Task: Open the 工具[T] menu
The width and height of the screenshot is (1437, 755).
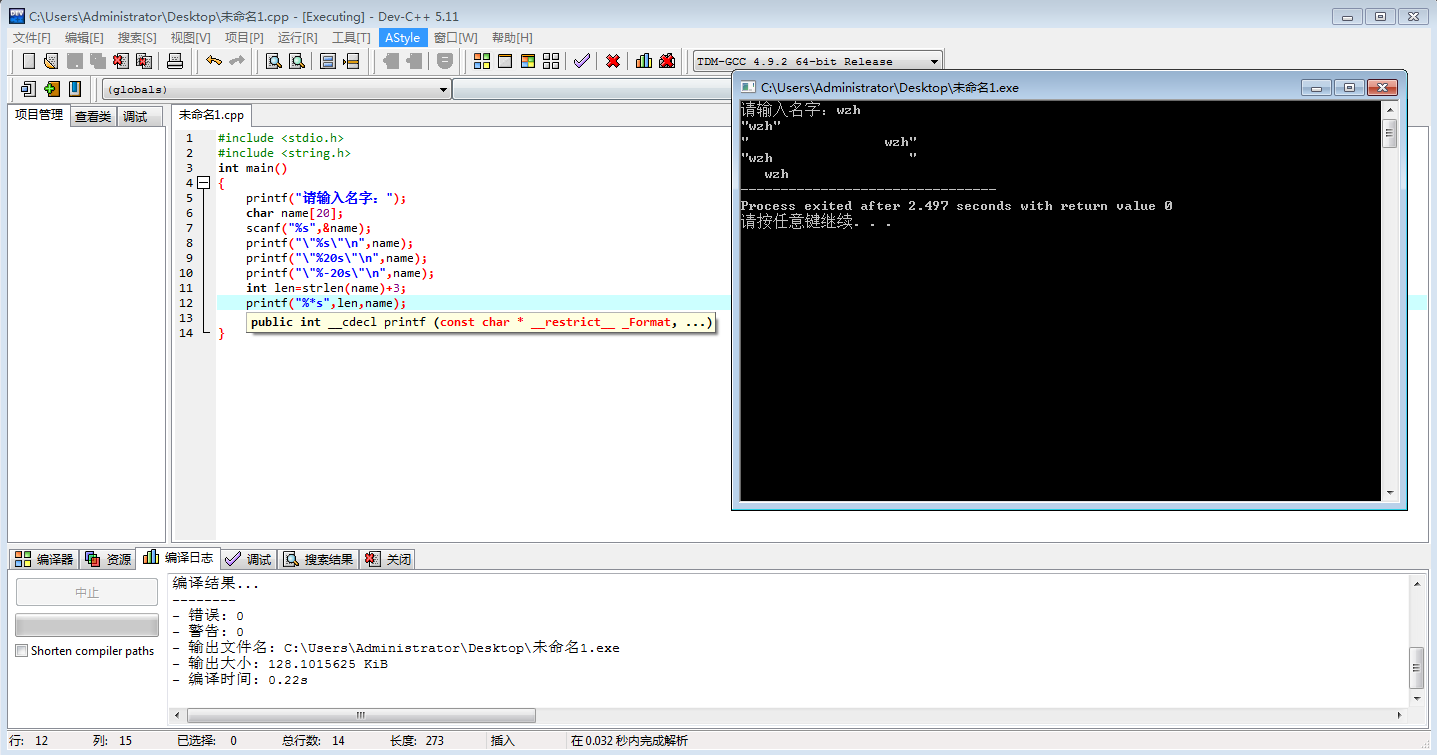Action: click(351, 37)
